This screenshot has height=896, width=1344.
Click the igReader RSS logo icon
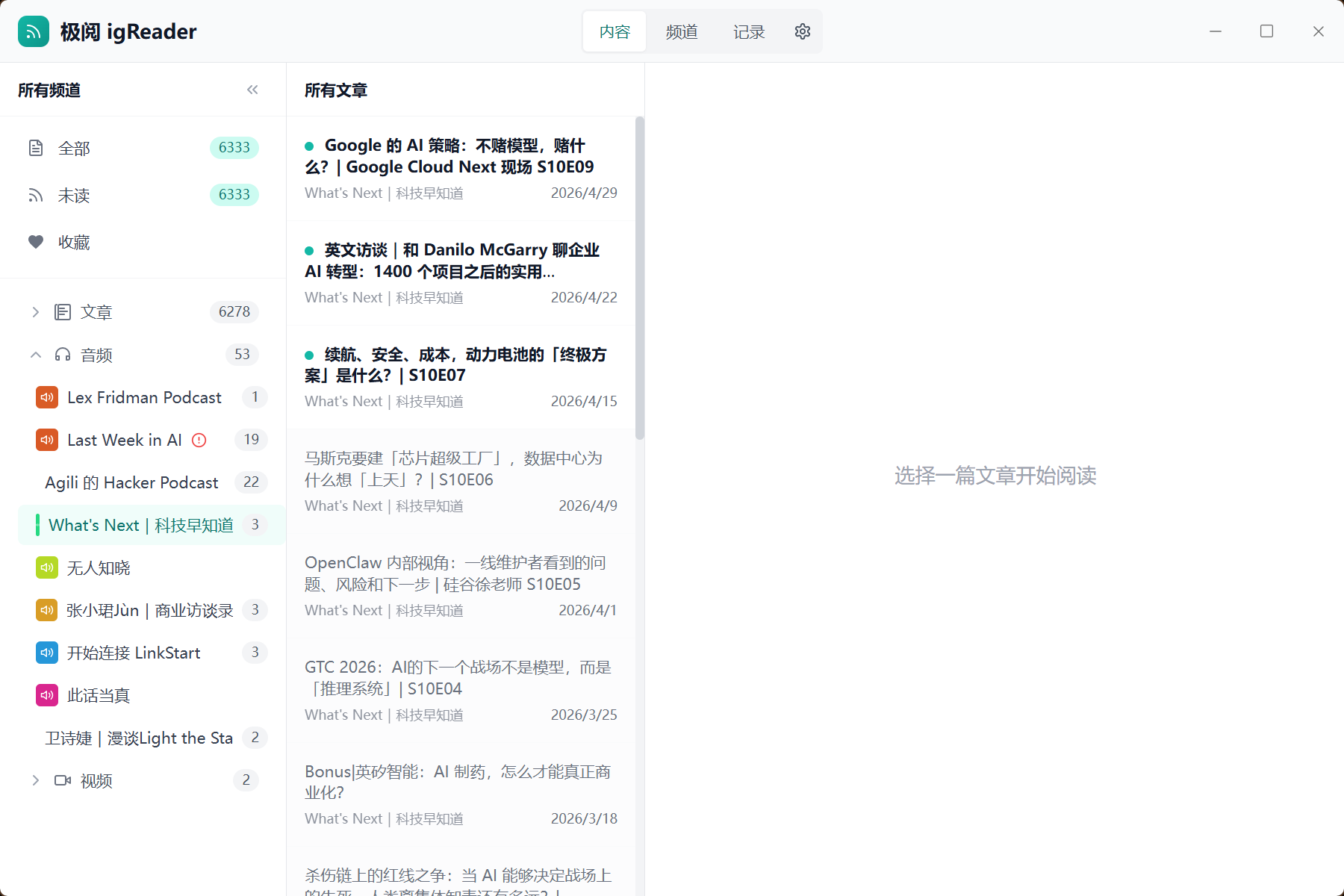34,31
